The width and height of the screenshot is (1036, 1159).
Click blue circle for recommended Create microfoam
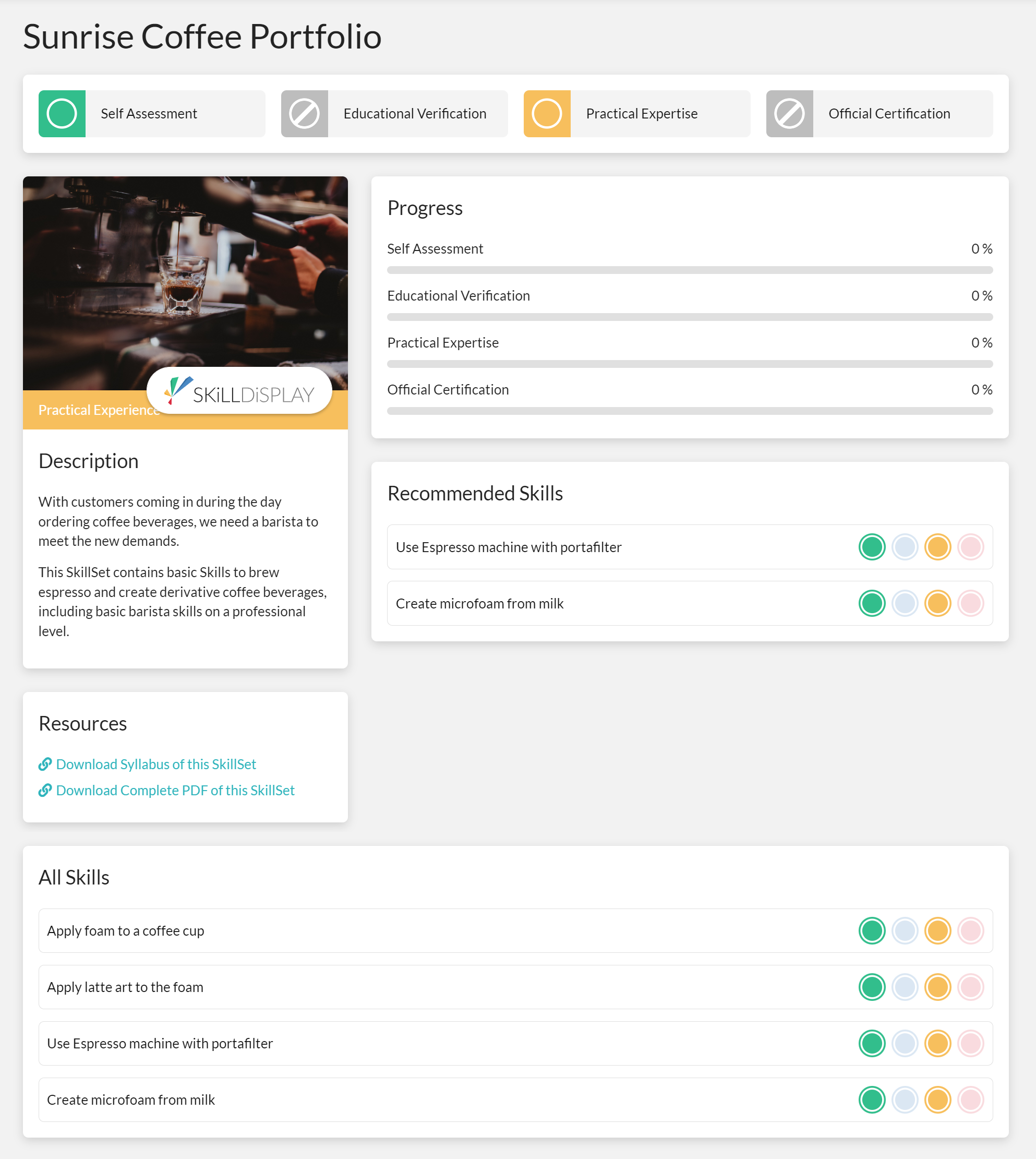point(905,603)
